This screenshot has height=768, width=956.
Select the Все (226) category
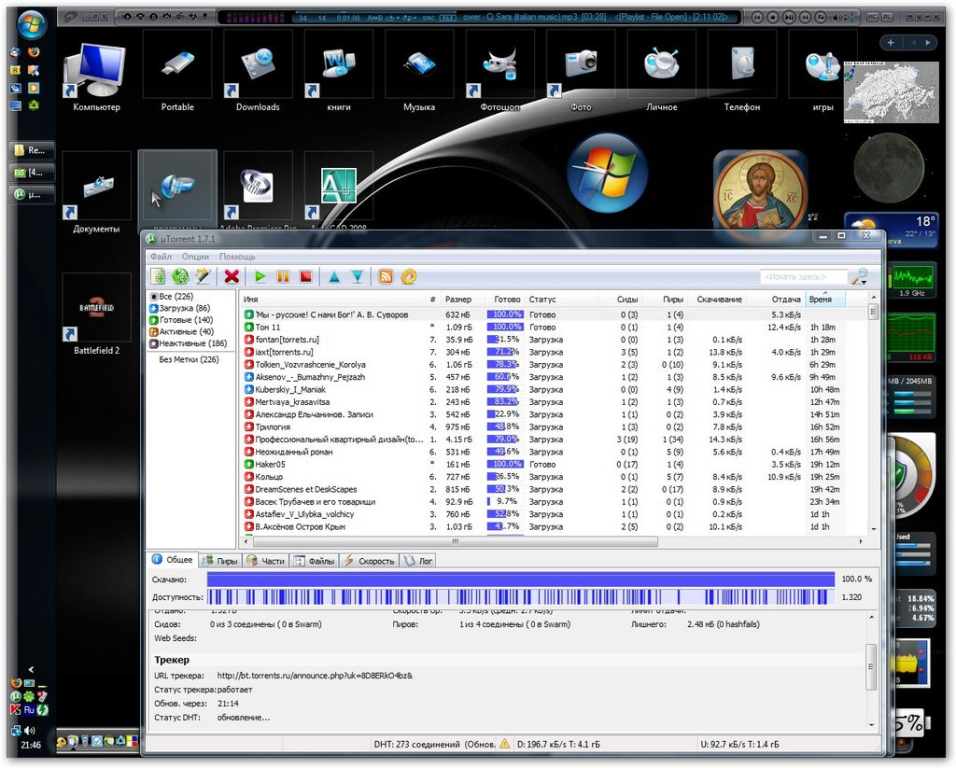[x=172, y=296]
